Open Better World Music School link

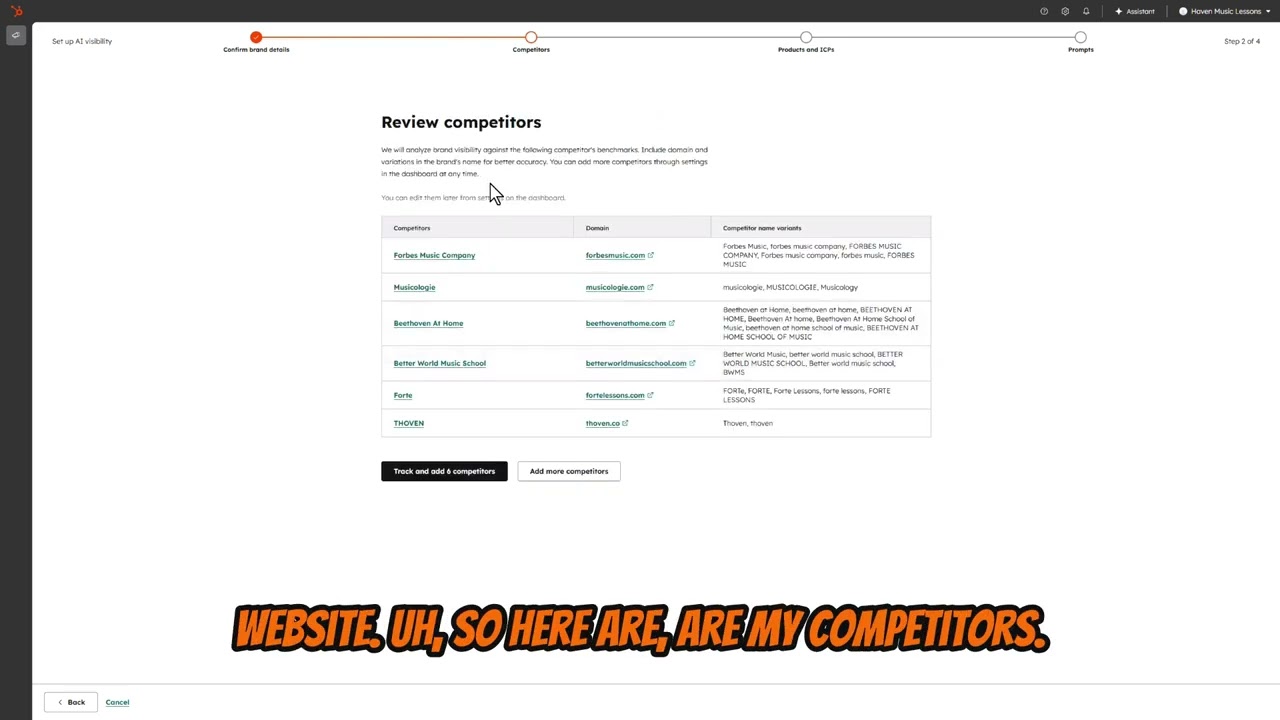[x=439, y=363]
